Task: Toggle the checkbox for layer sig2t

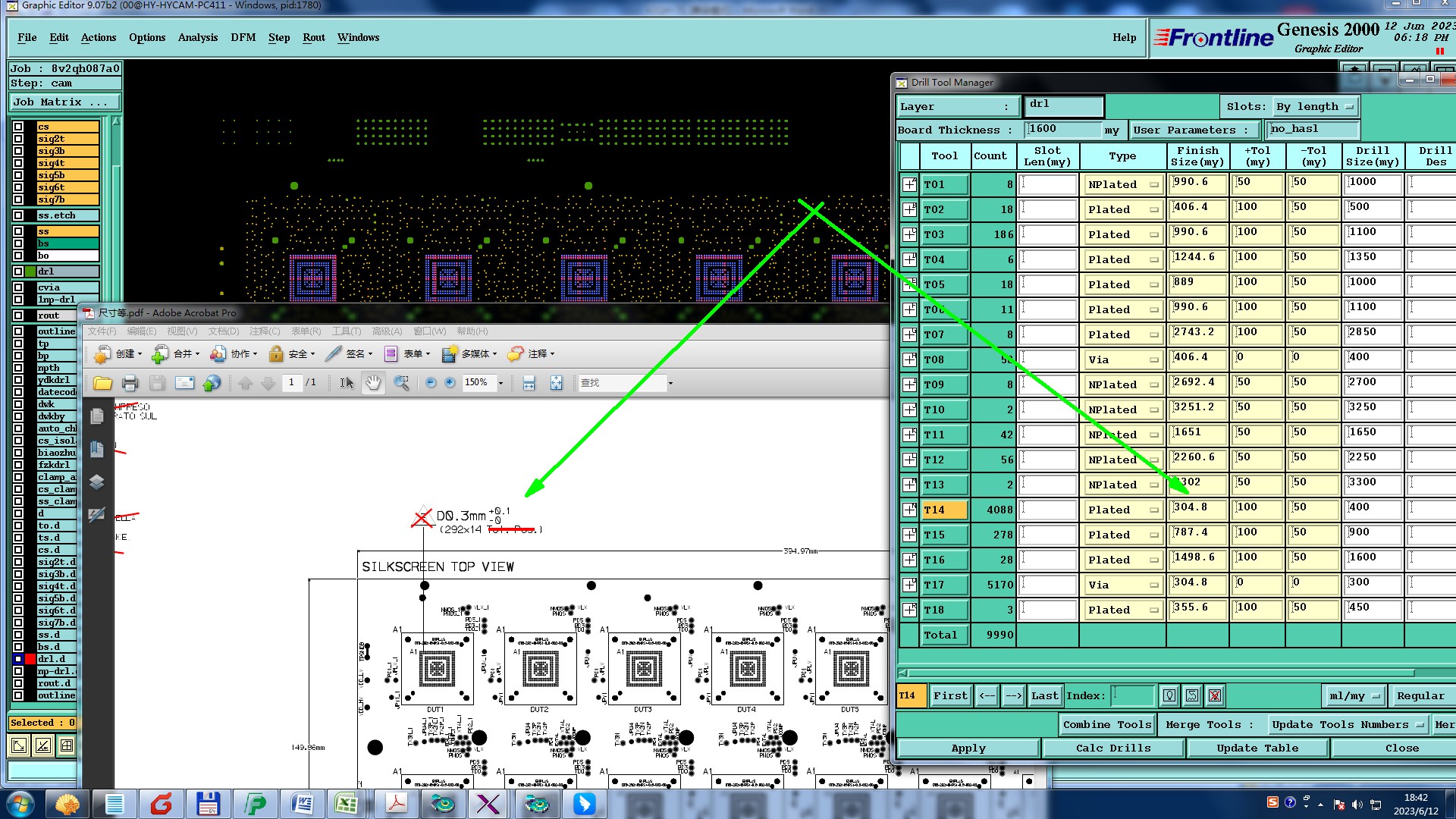Action: (18, 139)
